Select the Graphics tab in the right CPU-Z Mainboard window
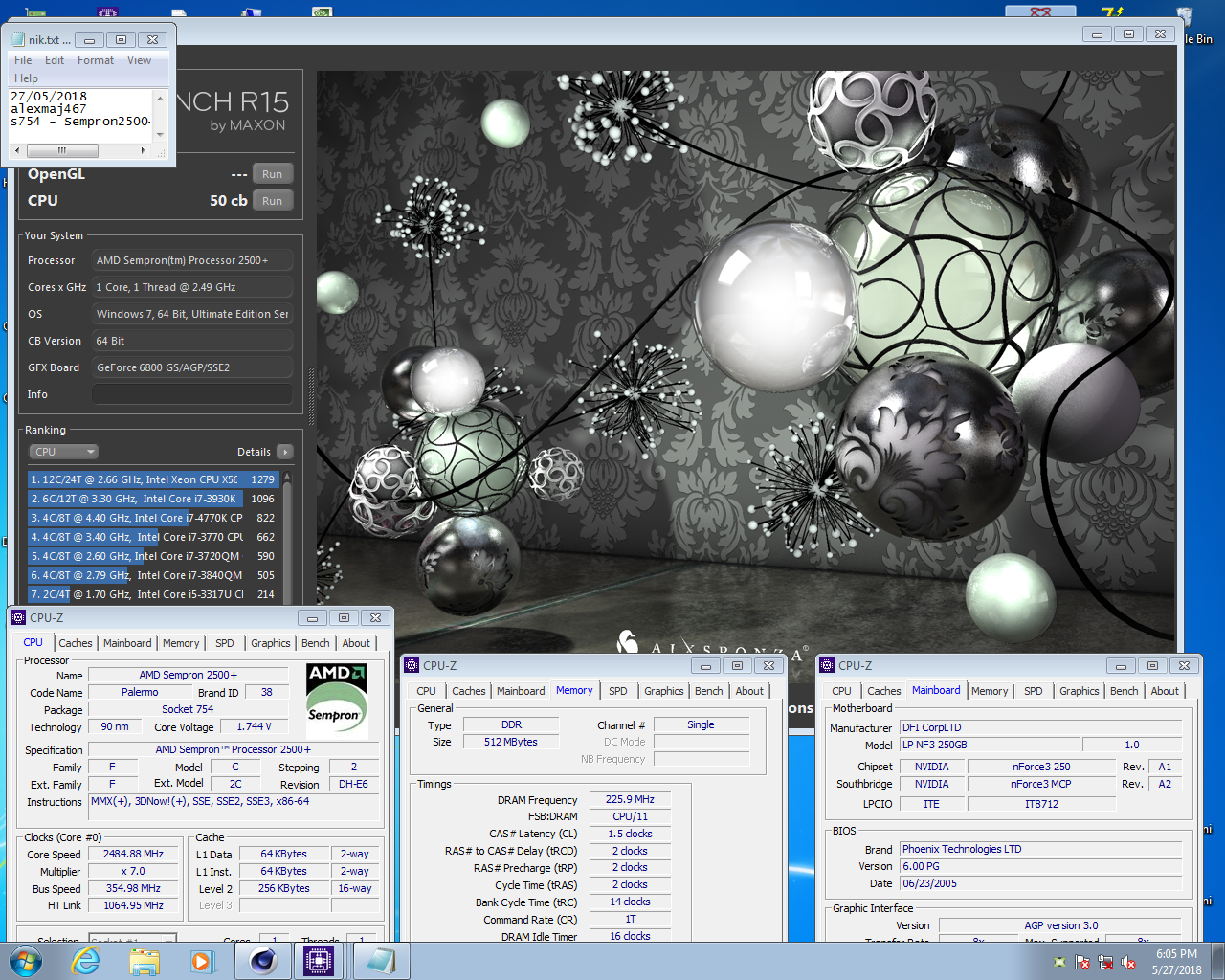 pos(1080,691)
